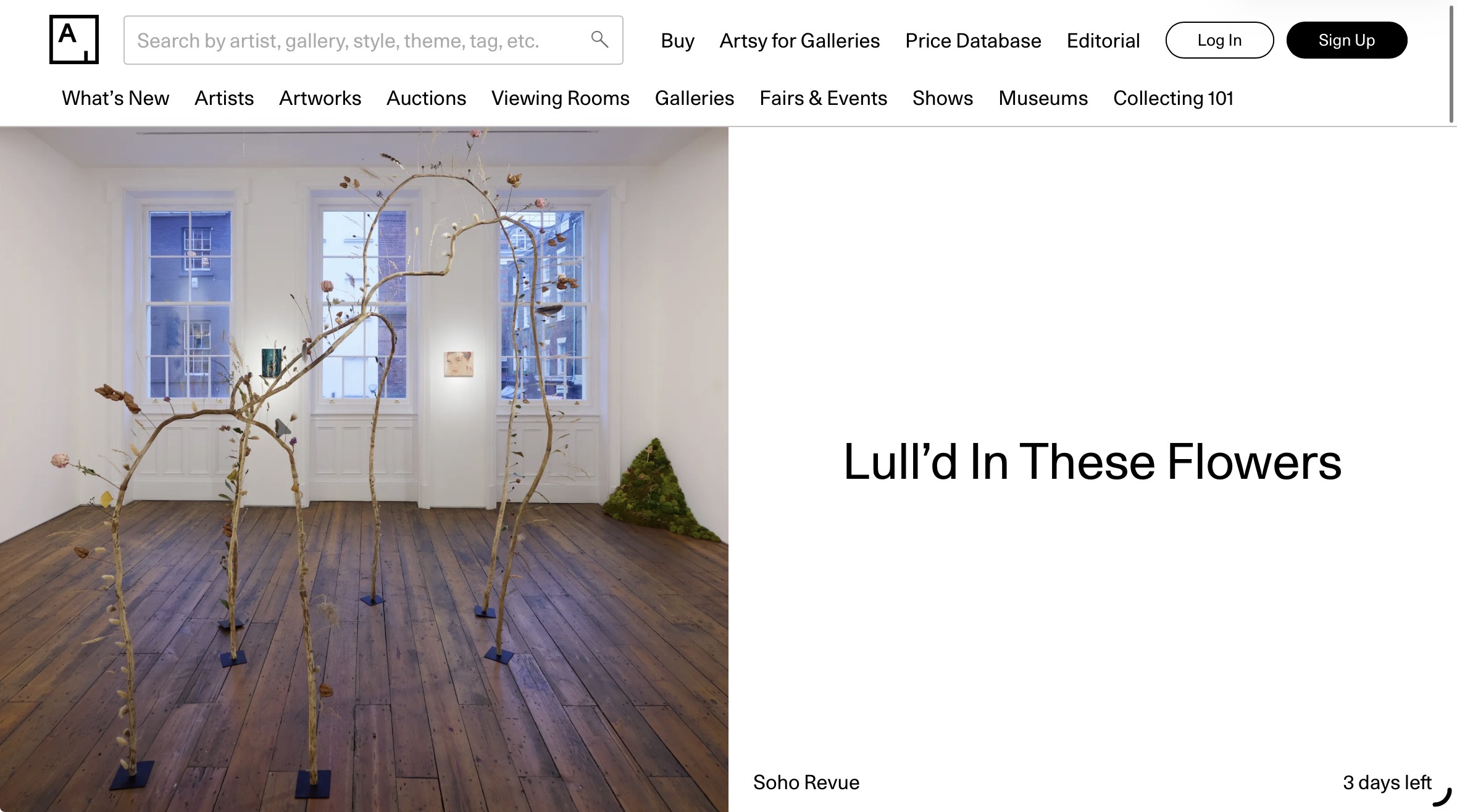Go to Price Database
The width and height of the screenshot is (1457, 812).
(973, 41)
